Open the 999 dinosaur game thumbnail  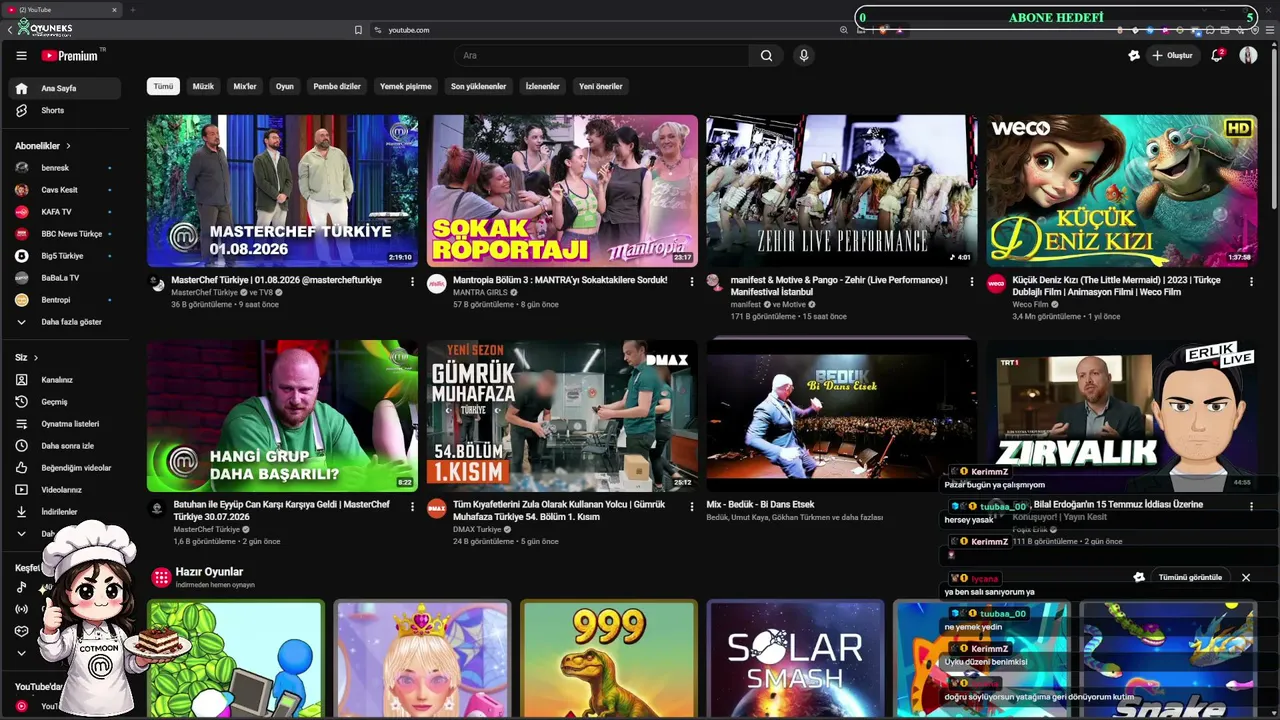(x=609, y=658)
